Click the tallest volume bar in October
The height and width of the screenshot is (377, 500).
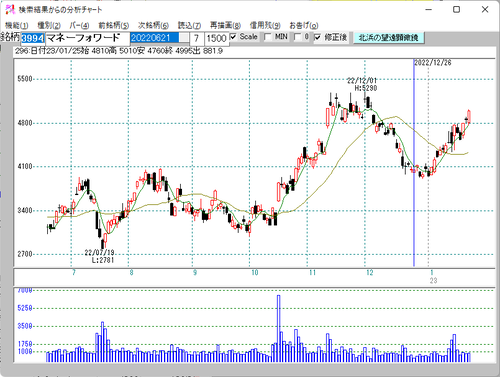[278, 328]
